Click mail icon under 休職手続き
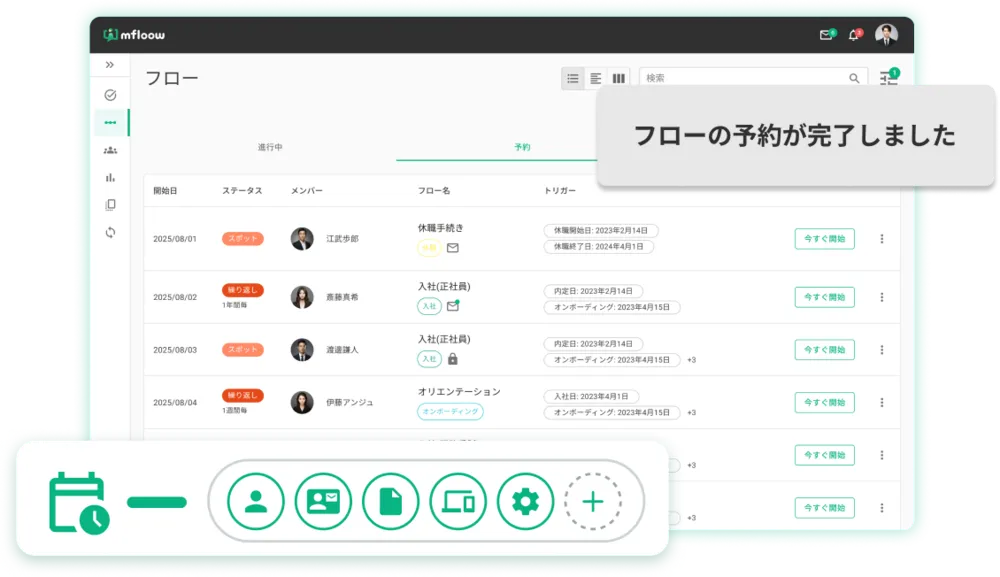This screenshot has height=577, width=1000. click(x=453, y=248)
